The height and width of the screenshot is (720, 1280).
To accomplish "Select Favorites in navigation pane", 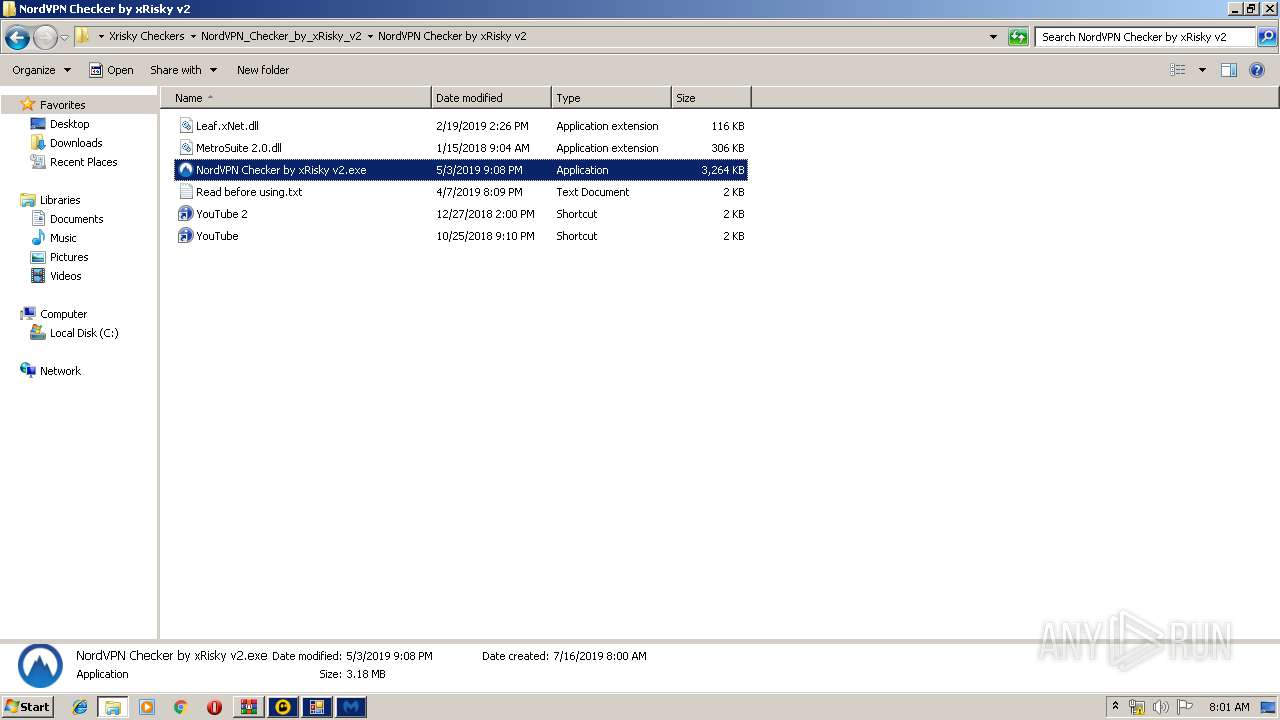I will 62,105.
